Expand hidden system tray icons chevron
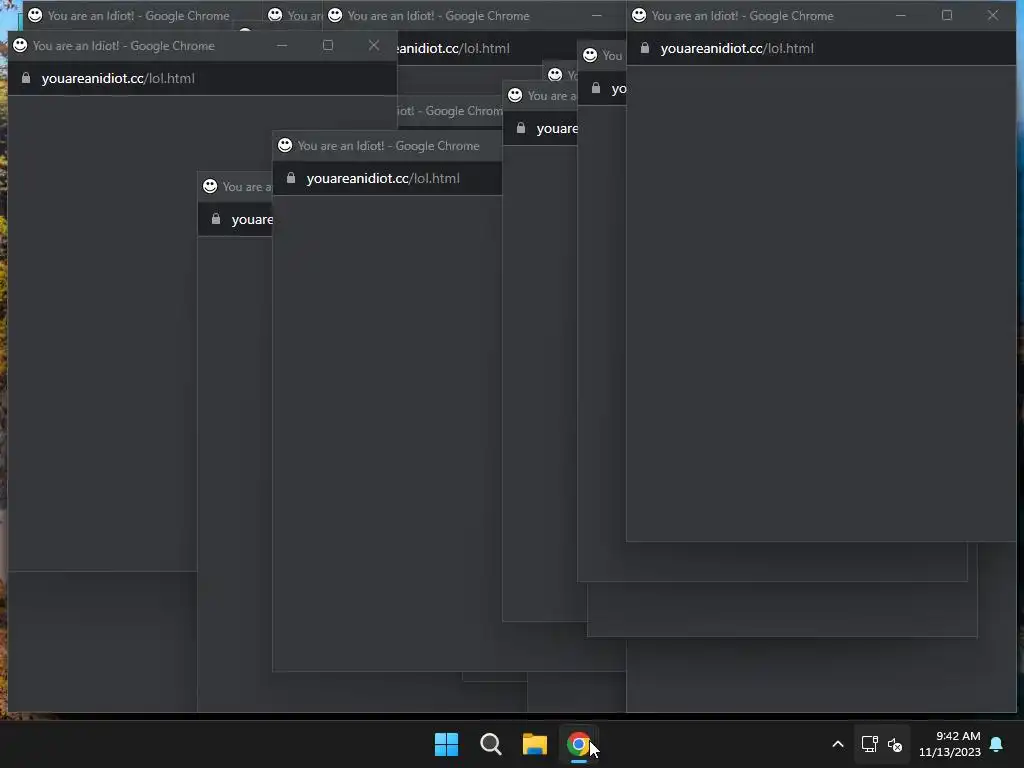Screen dimensions: 1024x768 [x=838, y=744]
